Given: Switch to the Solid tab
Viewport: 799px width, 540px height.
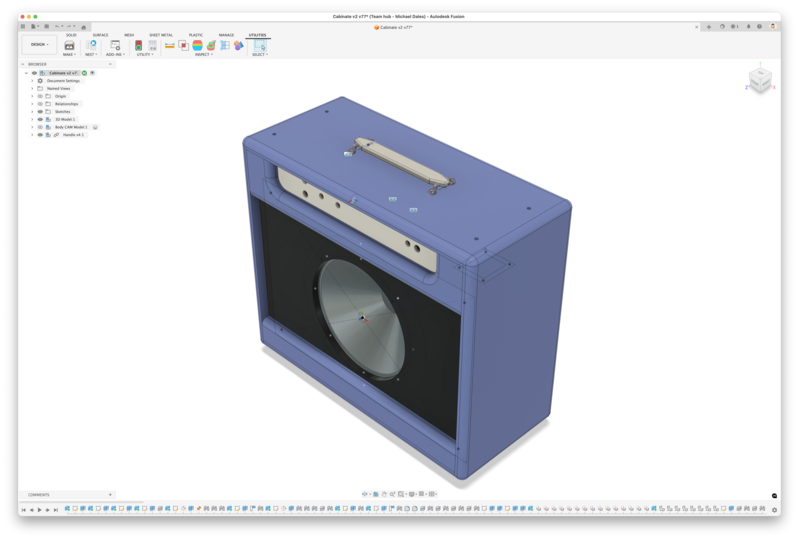Looking at the screenshot, I should click(71, 35).
